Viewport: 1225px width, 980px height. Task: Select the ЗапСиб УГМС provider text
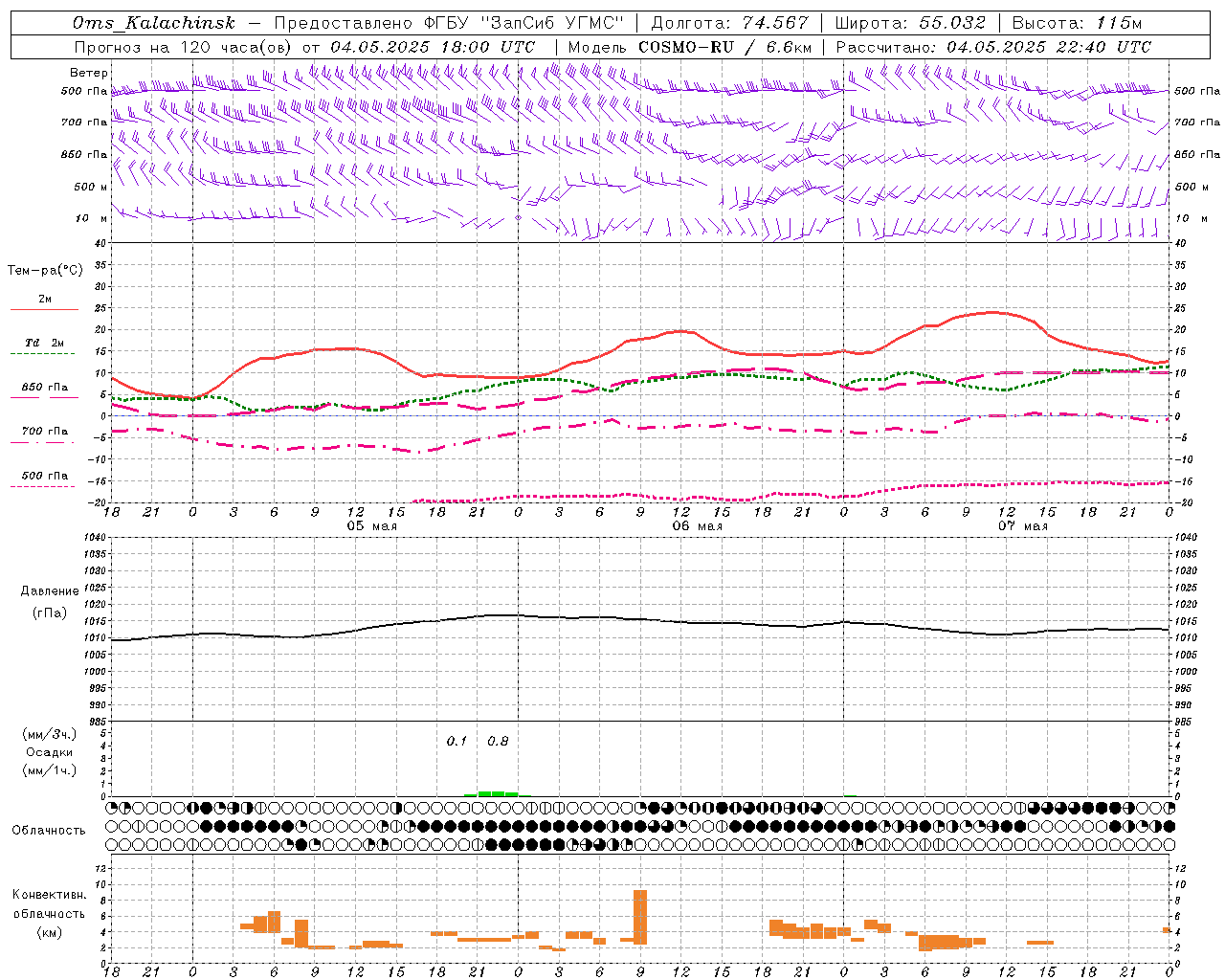[555, 23]
